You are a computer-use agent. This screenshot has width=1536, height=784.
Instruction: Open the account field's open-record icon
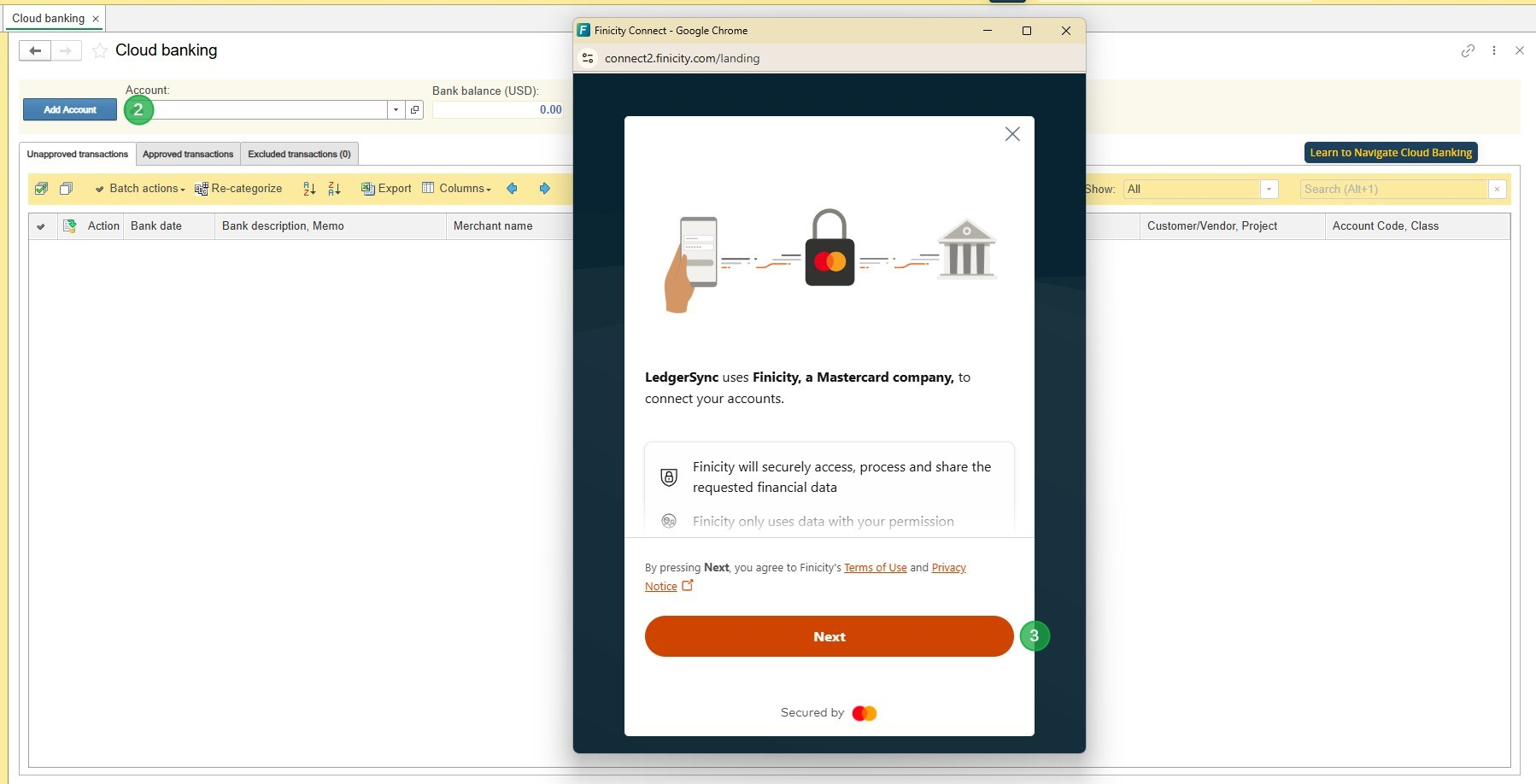coord(414,110)
